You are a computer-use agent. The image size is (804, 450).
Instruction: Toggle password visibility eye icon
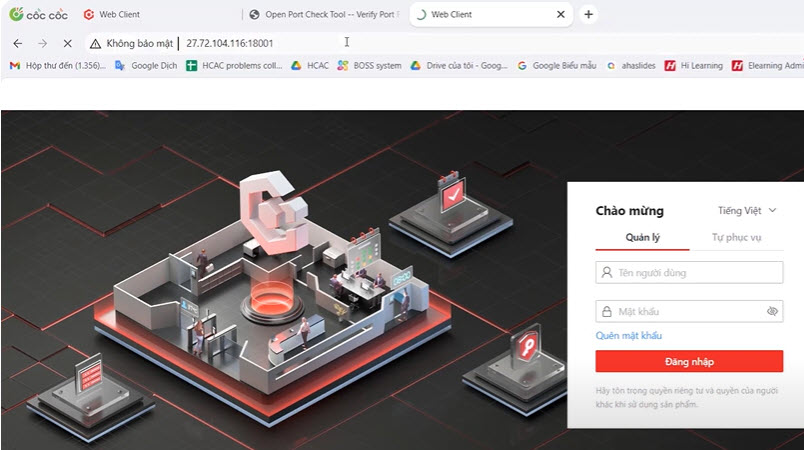tap(771, 312)
